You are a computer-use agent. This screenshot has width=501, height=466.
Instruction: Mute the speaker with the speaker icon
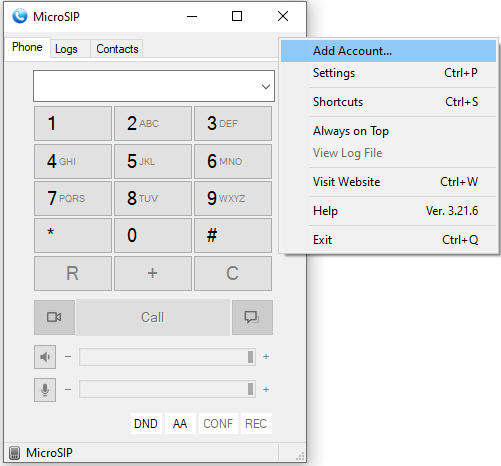pos(45,357)
